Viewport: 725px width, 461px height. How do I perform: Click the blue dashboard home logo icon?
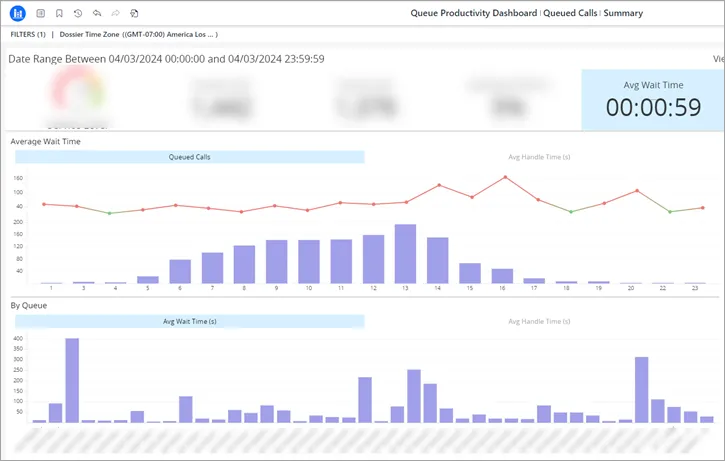(x=18, y=13)
